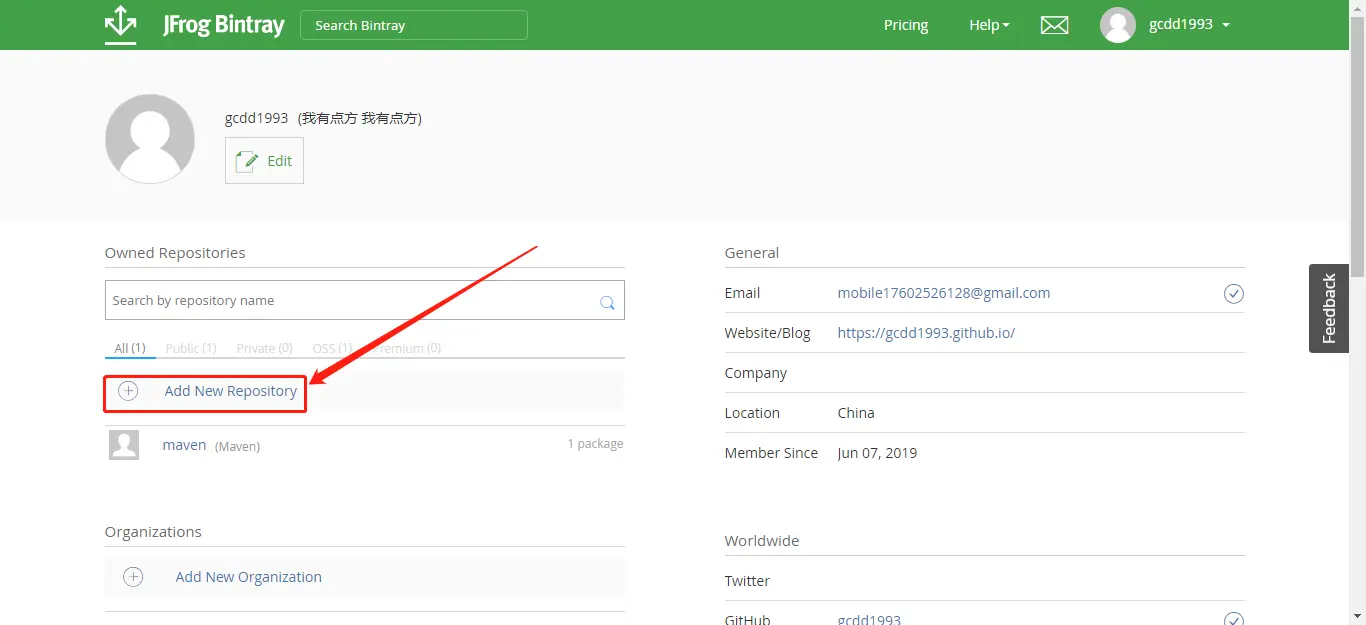The width and height of the screenshot is (1366, 625).
Task: Click the JFrog Bintray wordmark
Action: point(224,25)
